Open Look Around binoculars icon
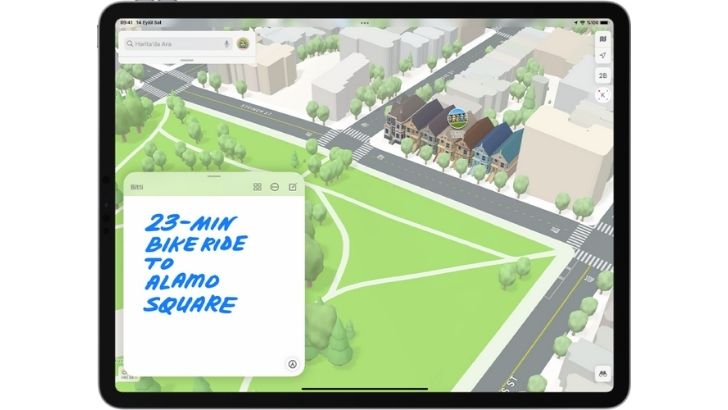 (x=602, y=372)
